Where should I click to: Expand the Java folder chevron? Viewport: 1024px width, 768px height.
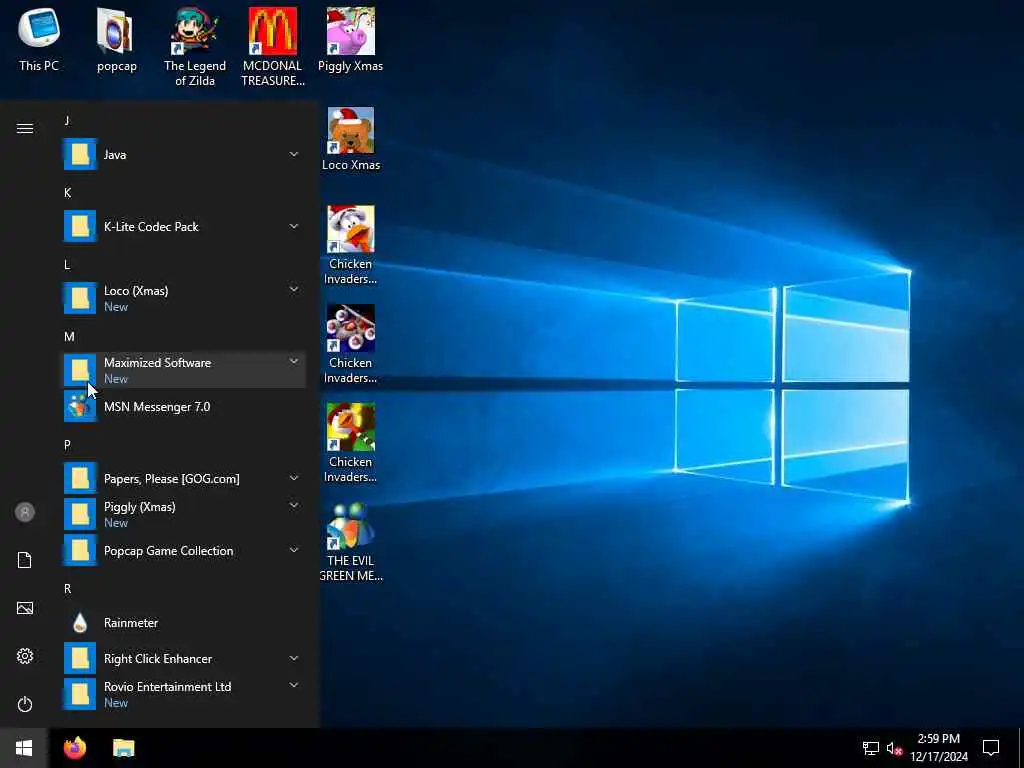(294, 154)
